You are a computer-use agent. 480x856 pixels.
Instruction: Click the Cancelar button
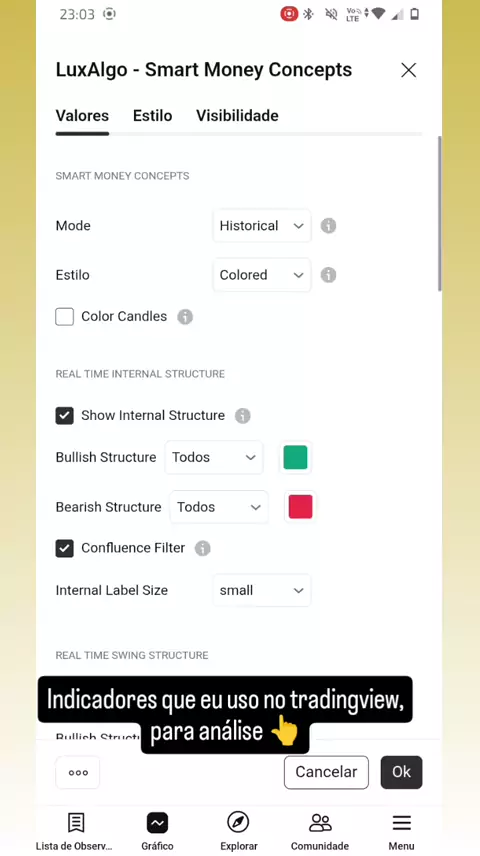point(326,772)
